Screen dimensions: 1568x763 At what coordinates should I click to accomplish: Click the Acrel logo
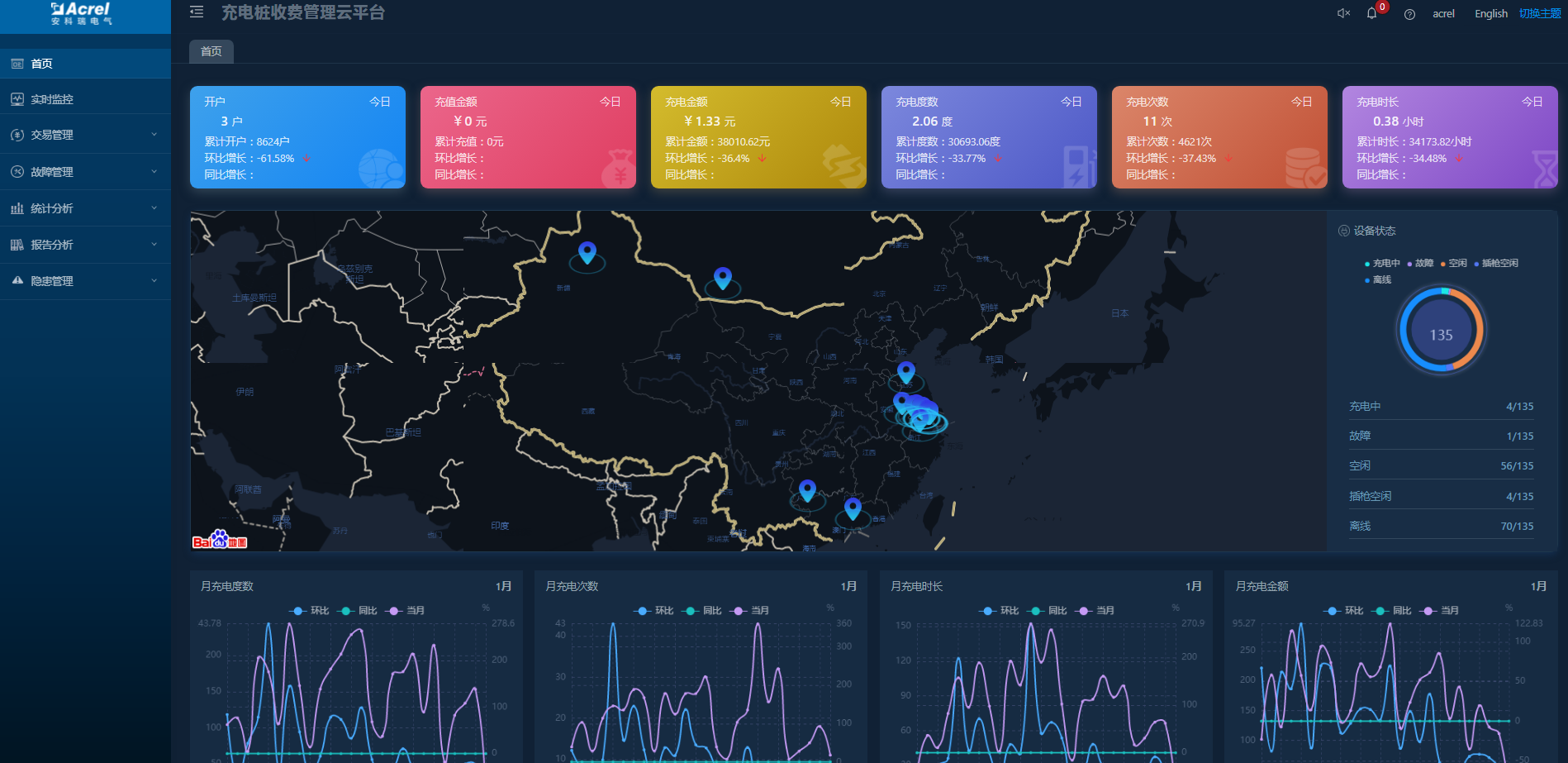(81, 13)
